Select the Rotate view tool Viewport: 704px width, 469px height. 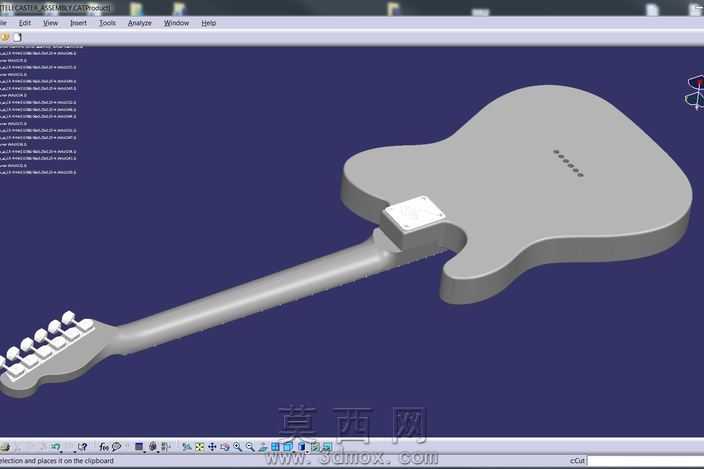tap(224, 447)
